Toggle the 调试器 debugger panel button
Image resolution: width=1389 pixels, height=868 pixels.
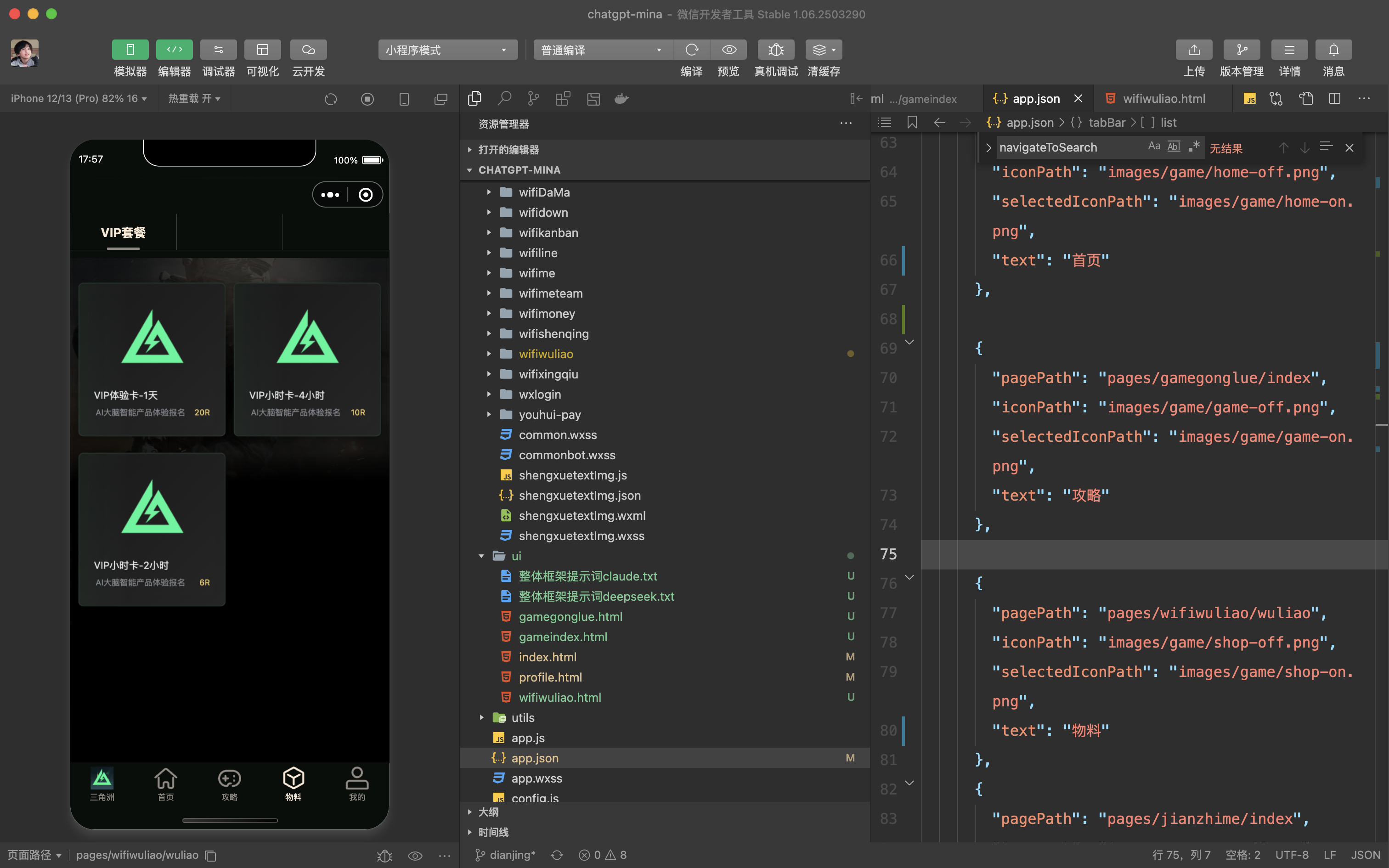click(x=219, y=50)
